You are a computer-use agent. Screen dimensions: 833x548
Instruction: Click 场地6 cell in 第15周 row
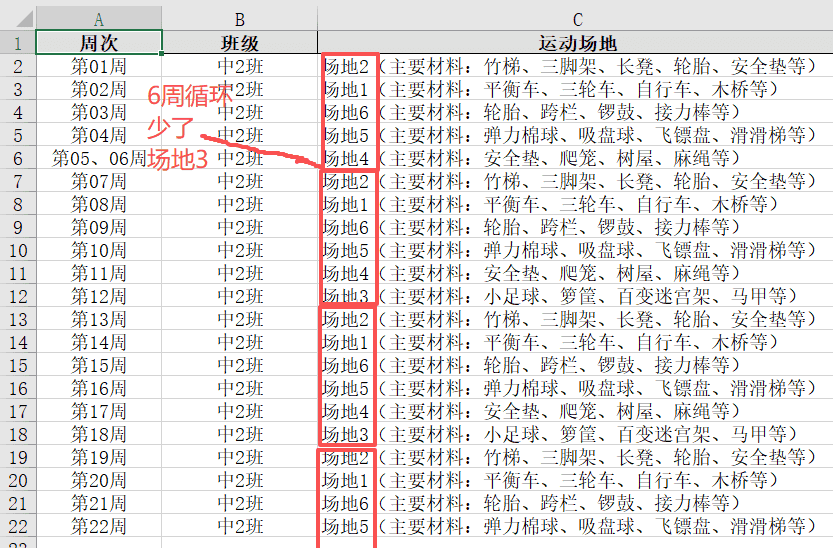(575, 365)
